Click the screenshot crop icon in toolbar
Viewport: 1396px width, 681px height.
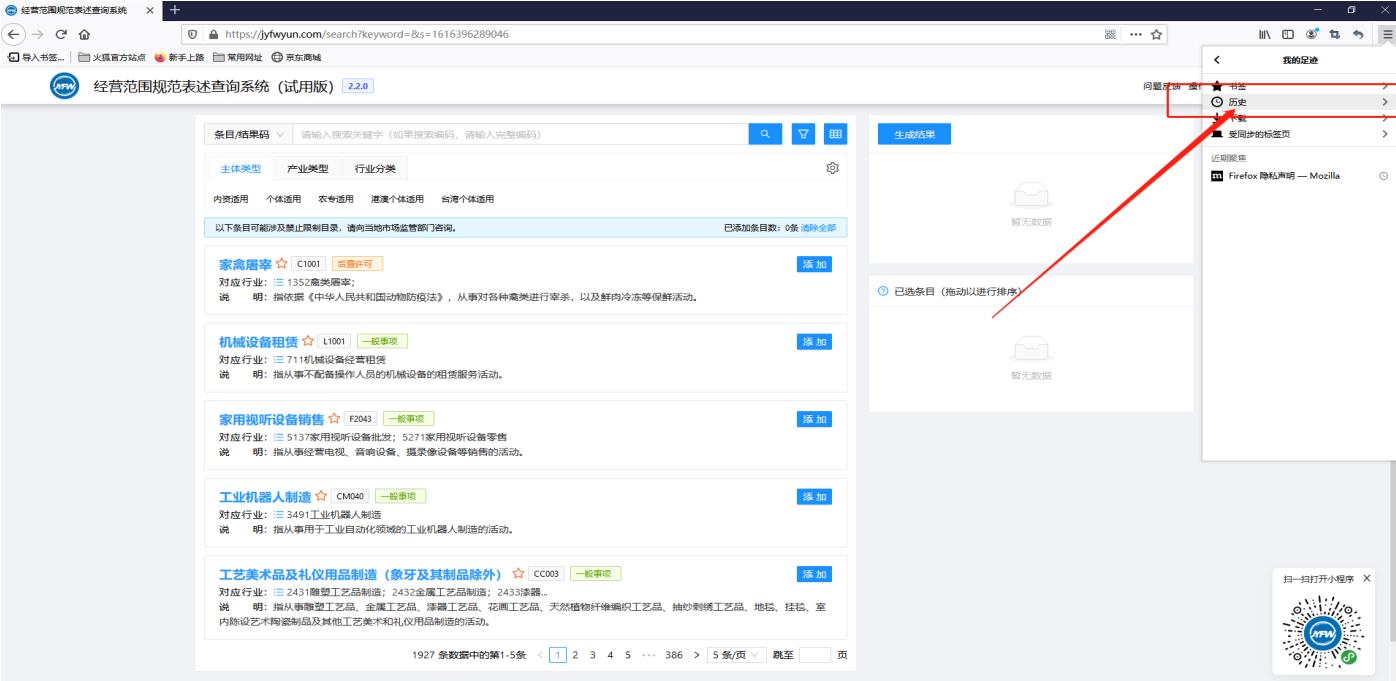(x=1335, y=33)
